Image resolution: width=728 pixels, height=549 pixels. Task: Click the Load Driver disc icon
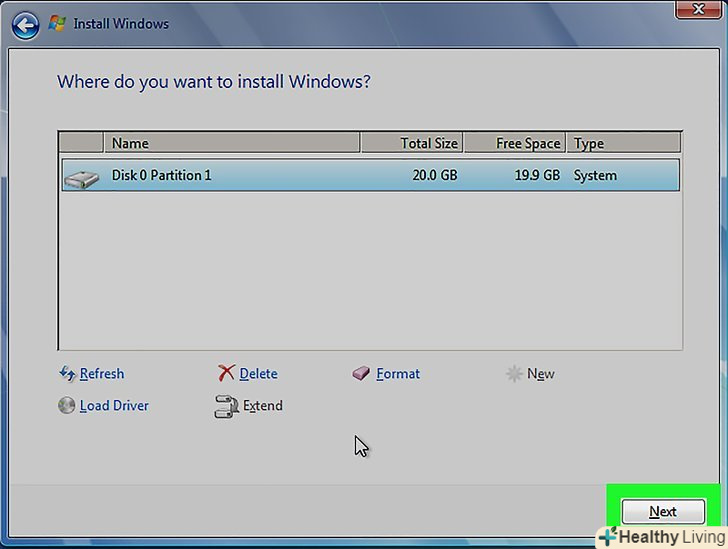66,405
